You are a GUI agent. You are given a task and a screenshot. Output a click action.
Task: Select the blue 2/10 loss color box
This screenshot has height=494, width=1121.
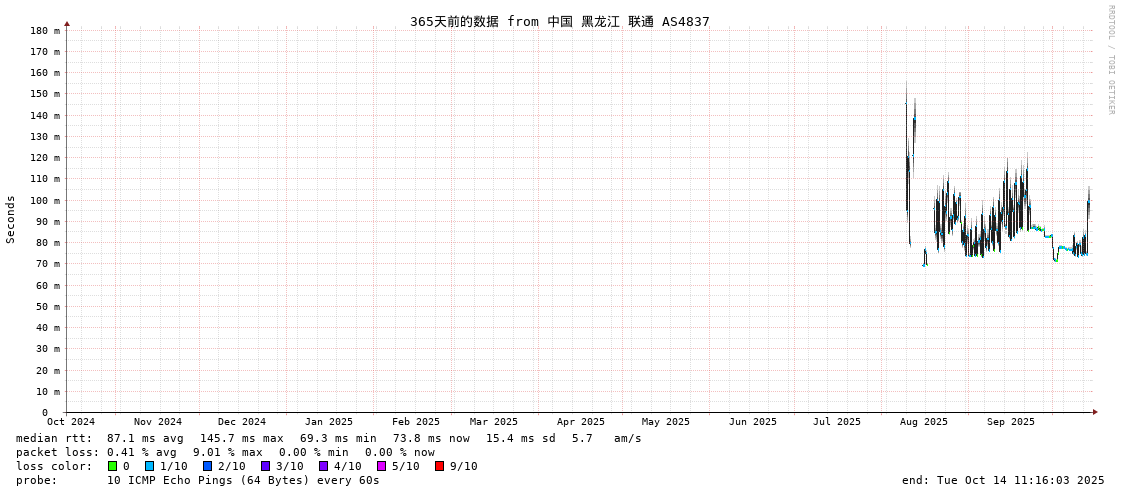(x=207, y=466)
